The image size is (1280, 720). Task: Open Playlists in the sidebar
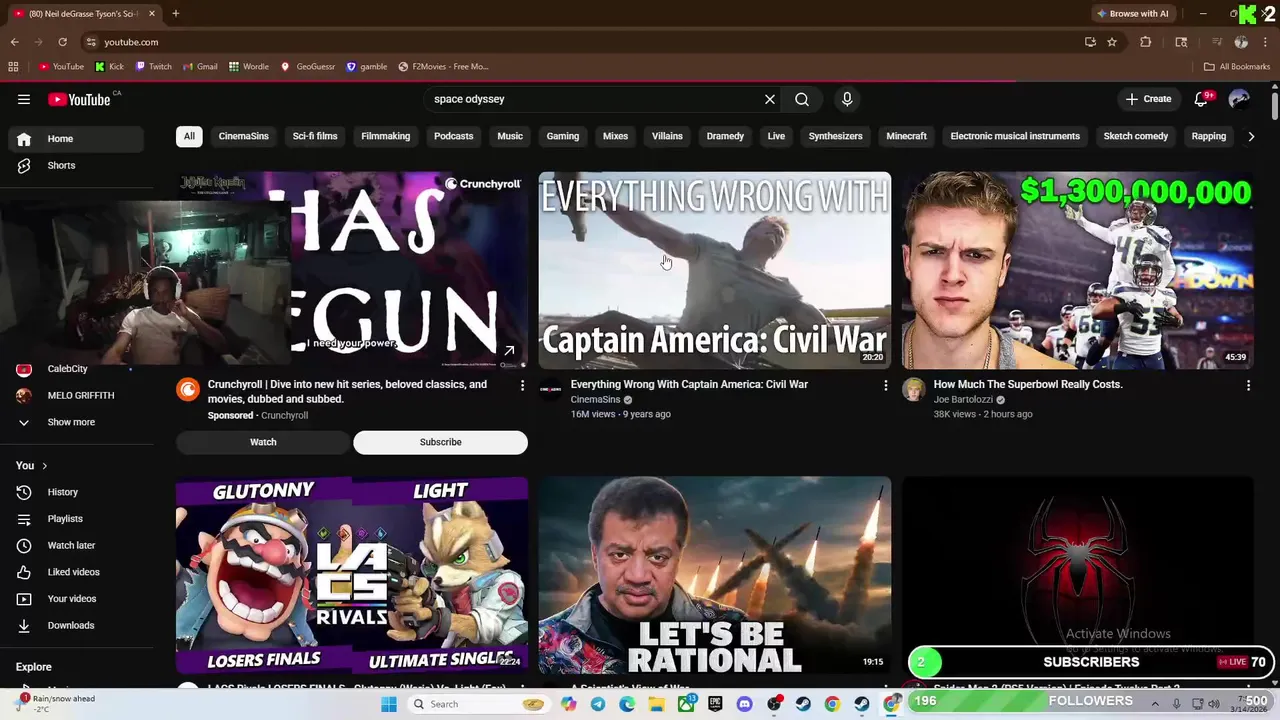(76, 519)
